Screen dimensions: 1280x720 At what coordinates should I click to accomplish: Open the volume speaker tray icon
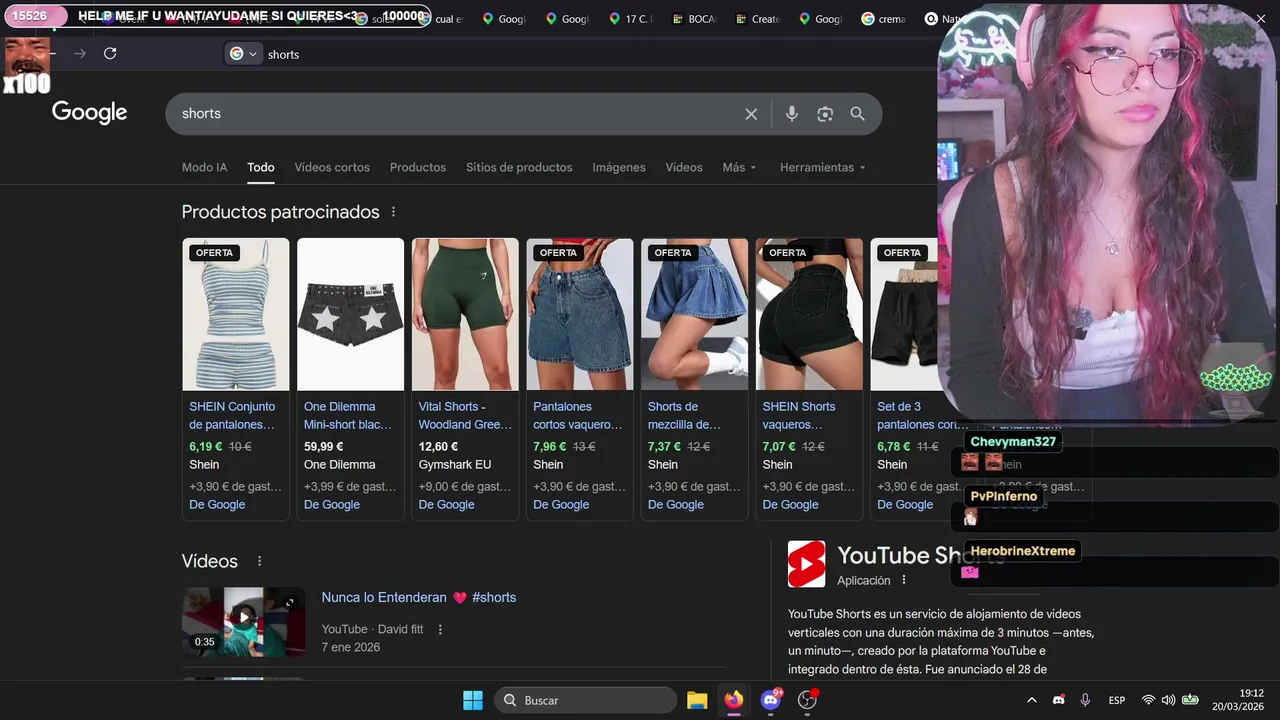pyautogui.click(x=1168, y=700)
